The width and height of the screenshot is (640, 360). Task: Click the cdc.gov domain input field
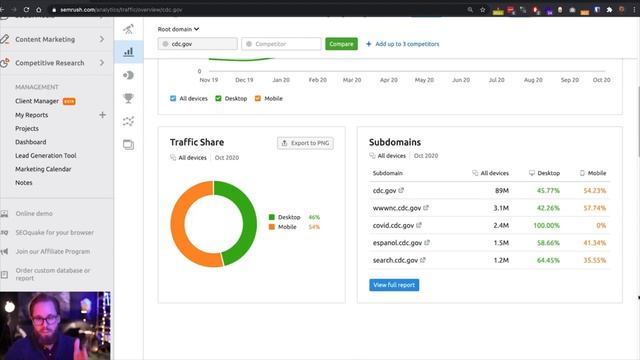198,44
